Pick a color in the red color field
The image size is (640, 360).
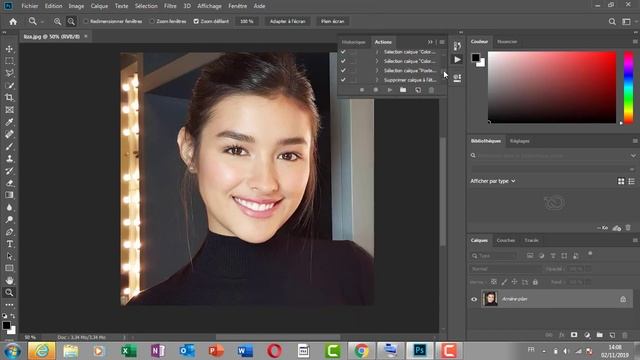[552, 87]
